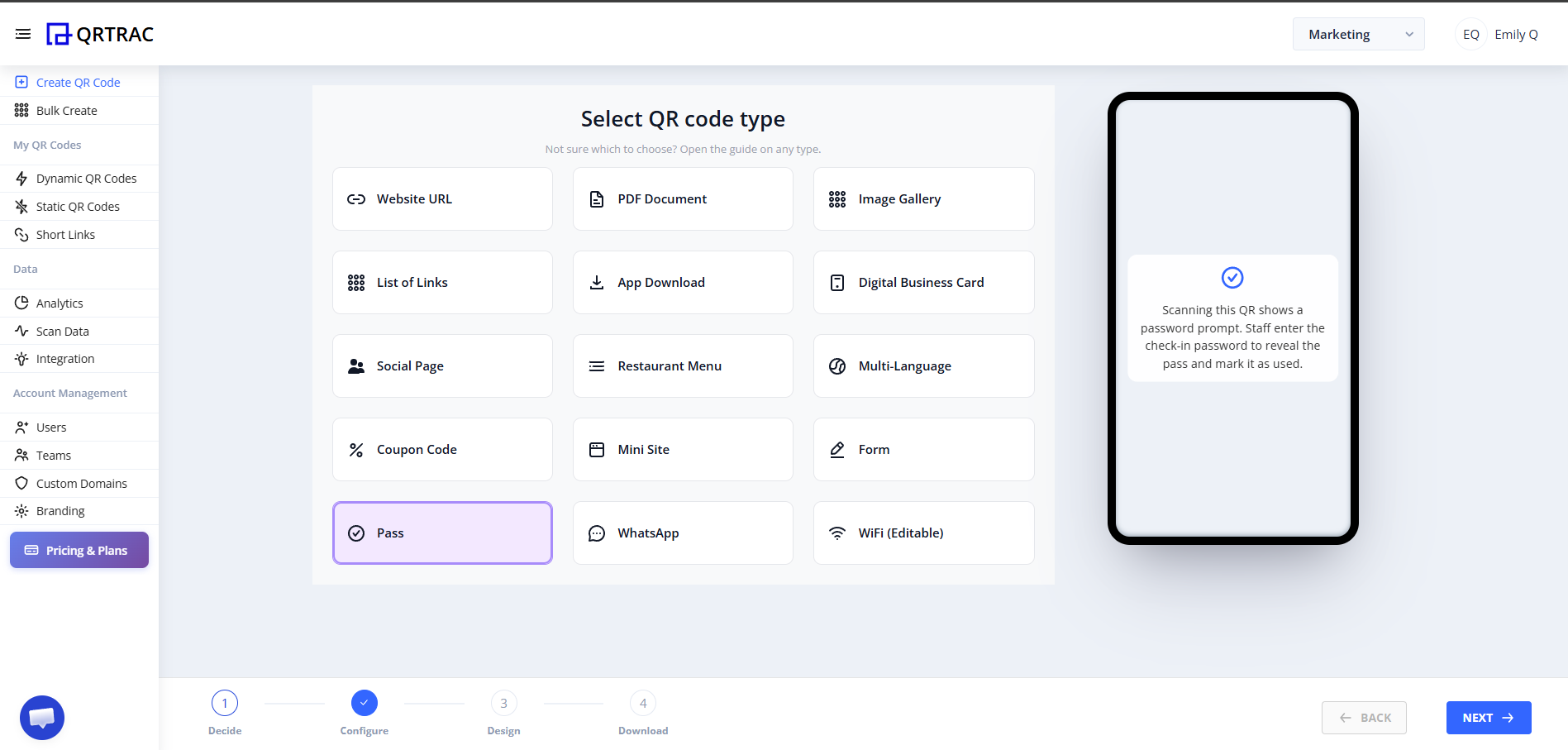The width and height of the screenshot is (1568, 750).
Task: Expand the Marketing workspace dropdown
Action: click(x=1358, y=34)
